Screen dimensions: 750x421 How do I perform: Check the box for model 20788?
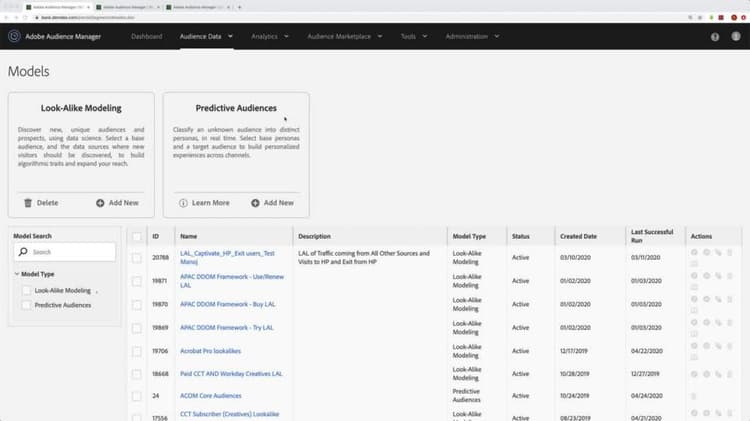tap(137, 258)
